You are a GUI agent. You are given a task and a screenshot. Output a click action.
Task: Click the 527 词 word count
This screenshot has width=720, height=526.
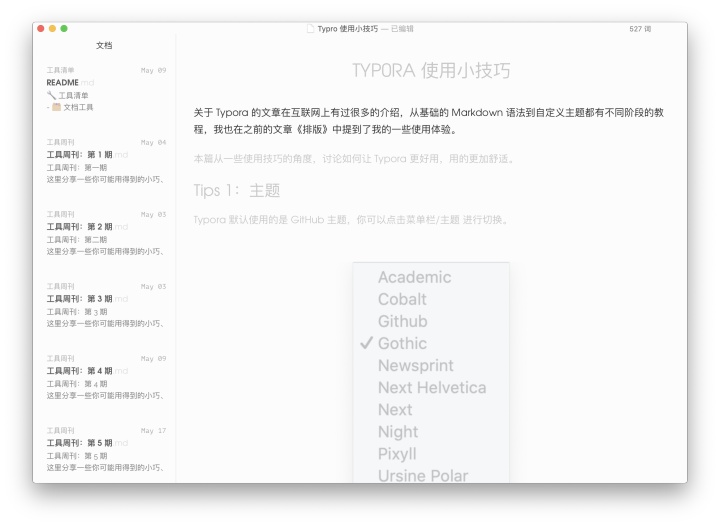(x=640, y=28)
